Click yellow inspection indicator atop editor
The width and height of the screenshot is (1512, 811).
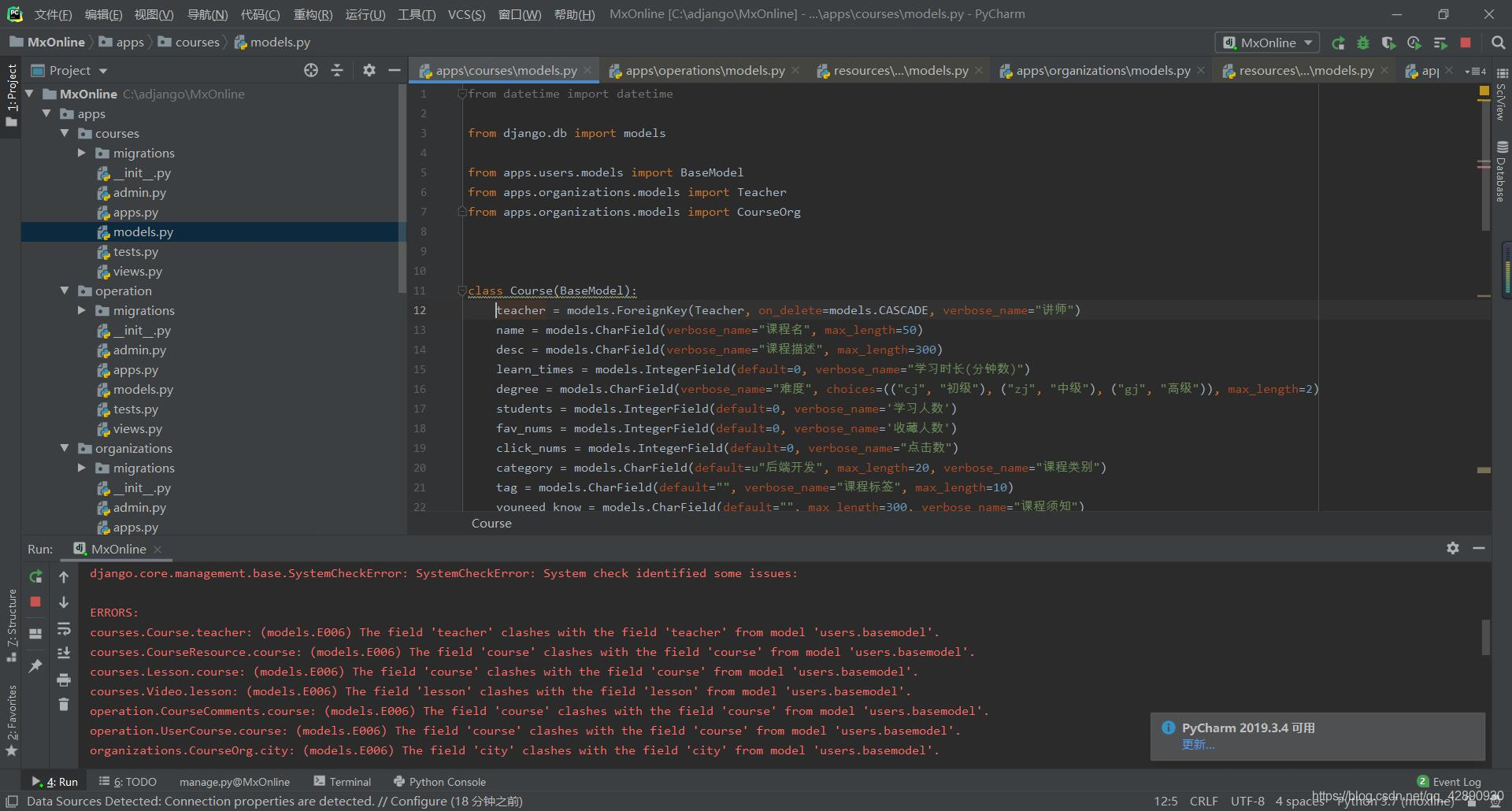point(1484,92)
